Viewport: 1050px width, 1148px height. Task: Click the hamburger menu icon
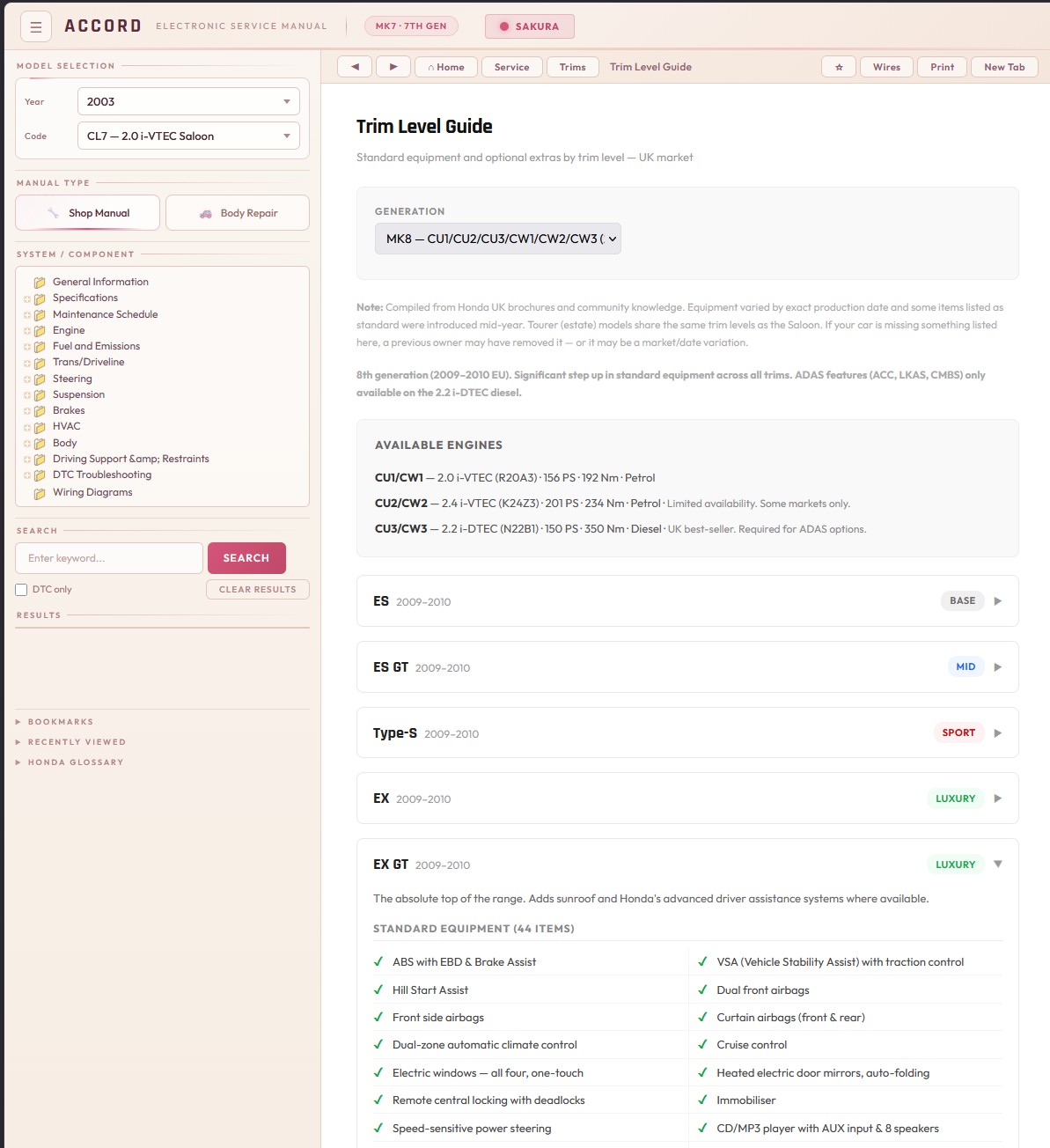pos(36,27)
